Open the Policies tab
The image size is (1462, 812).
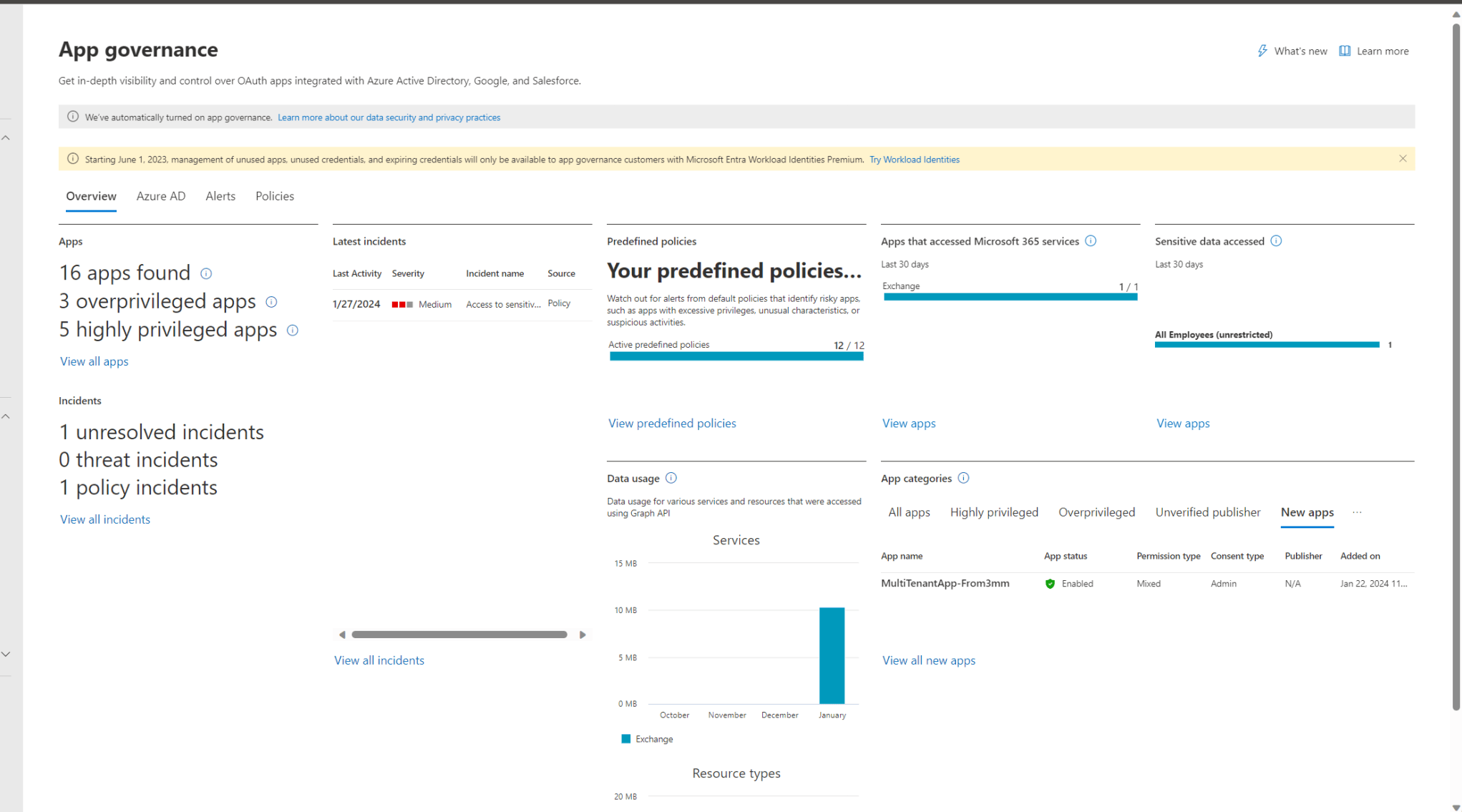pyautogui.click(x=275, y=196)
